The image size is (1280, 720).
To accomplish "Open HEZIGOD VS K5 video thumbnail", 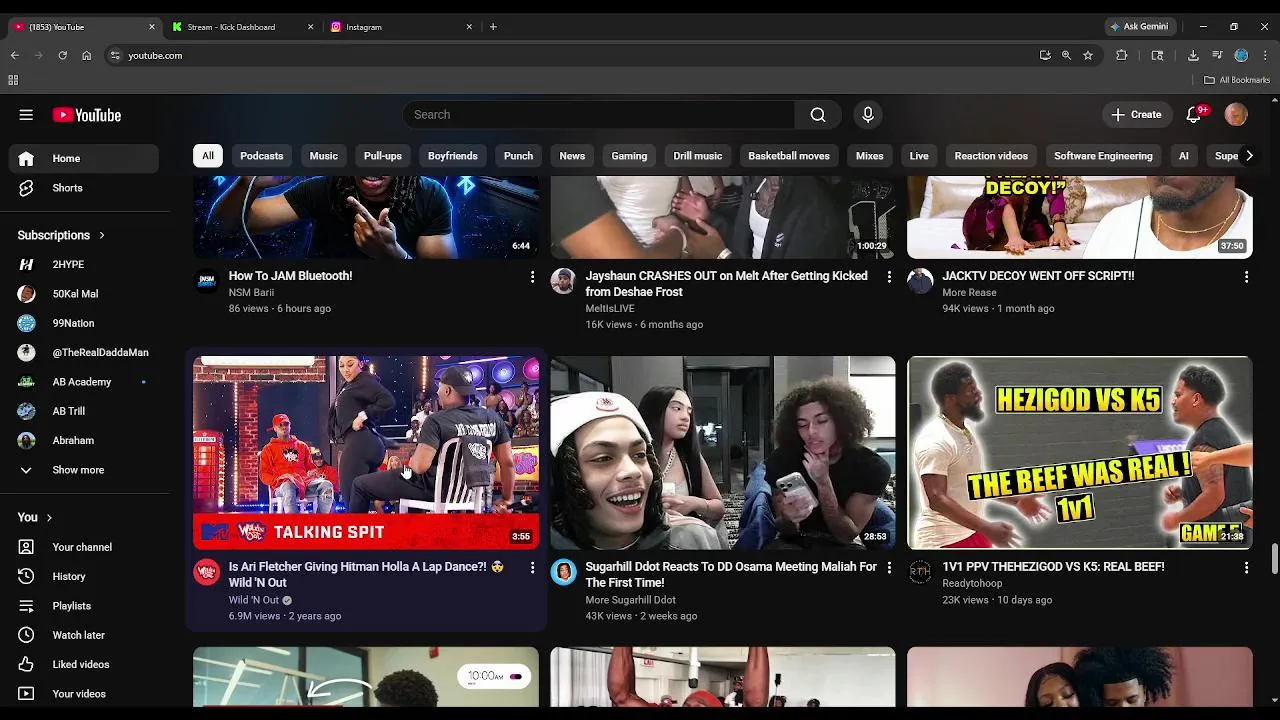I will pyautogui.click(x=1080, y=452).
